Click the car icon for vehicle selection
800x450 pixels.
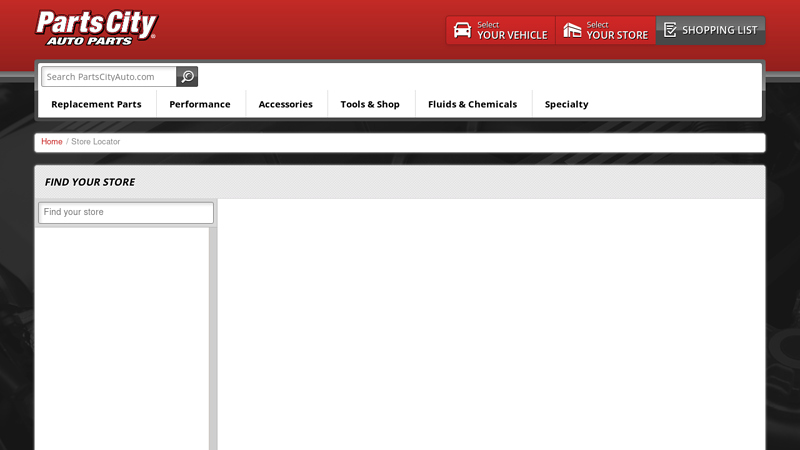[462, 30]
